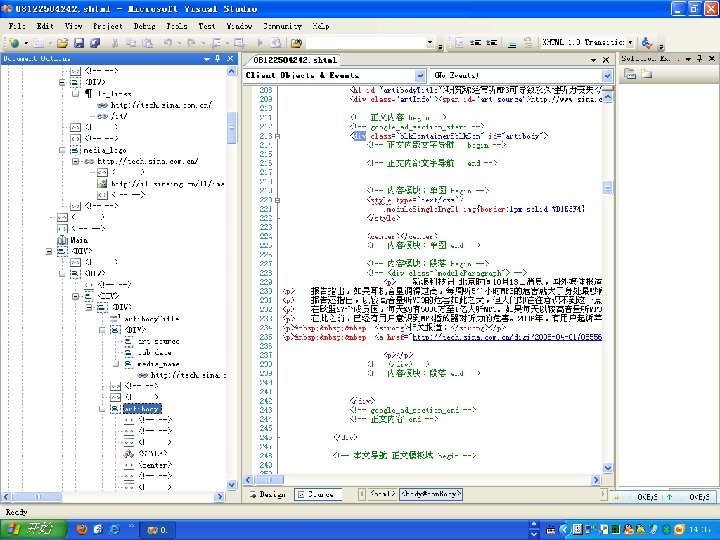This screenshot has width=720, height=540.
Task: Collapse the media_logo tree node
Action: [62, 149]
